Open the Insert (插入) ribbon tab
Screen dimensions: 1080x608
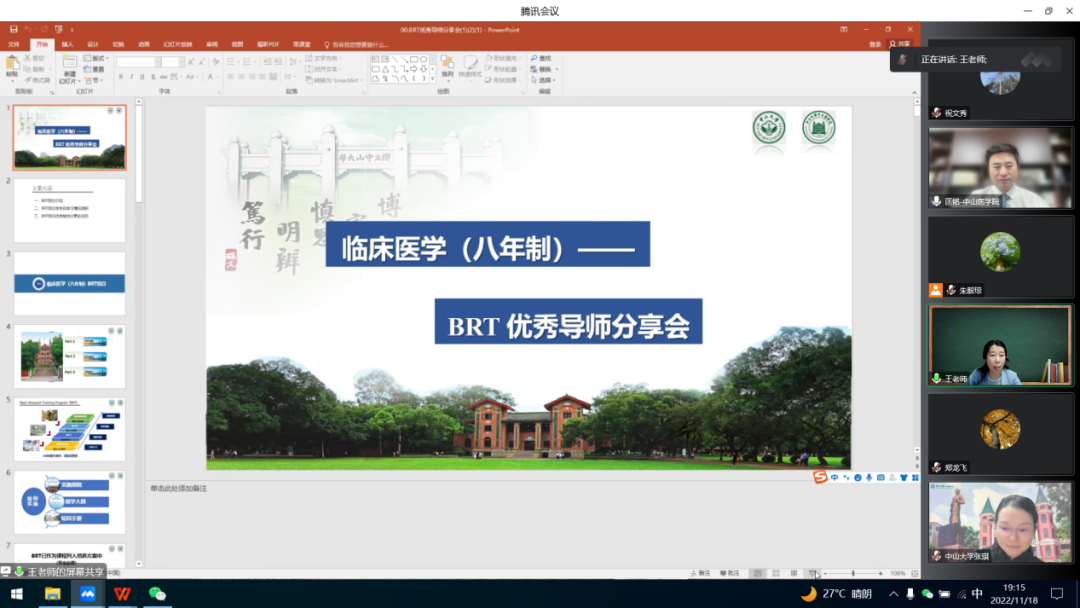[67, 44]
